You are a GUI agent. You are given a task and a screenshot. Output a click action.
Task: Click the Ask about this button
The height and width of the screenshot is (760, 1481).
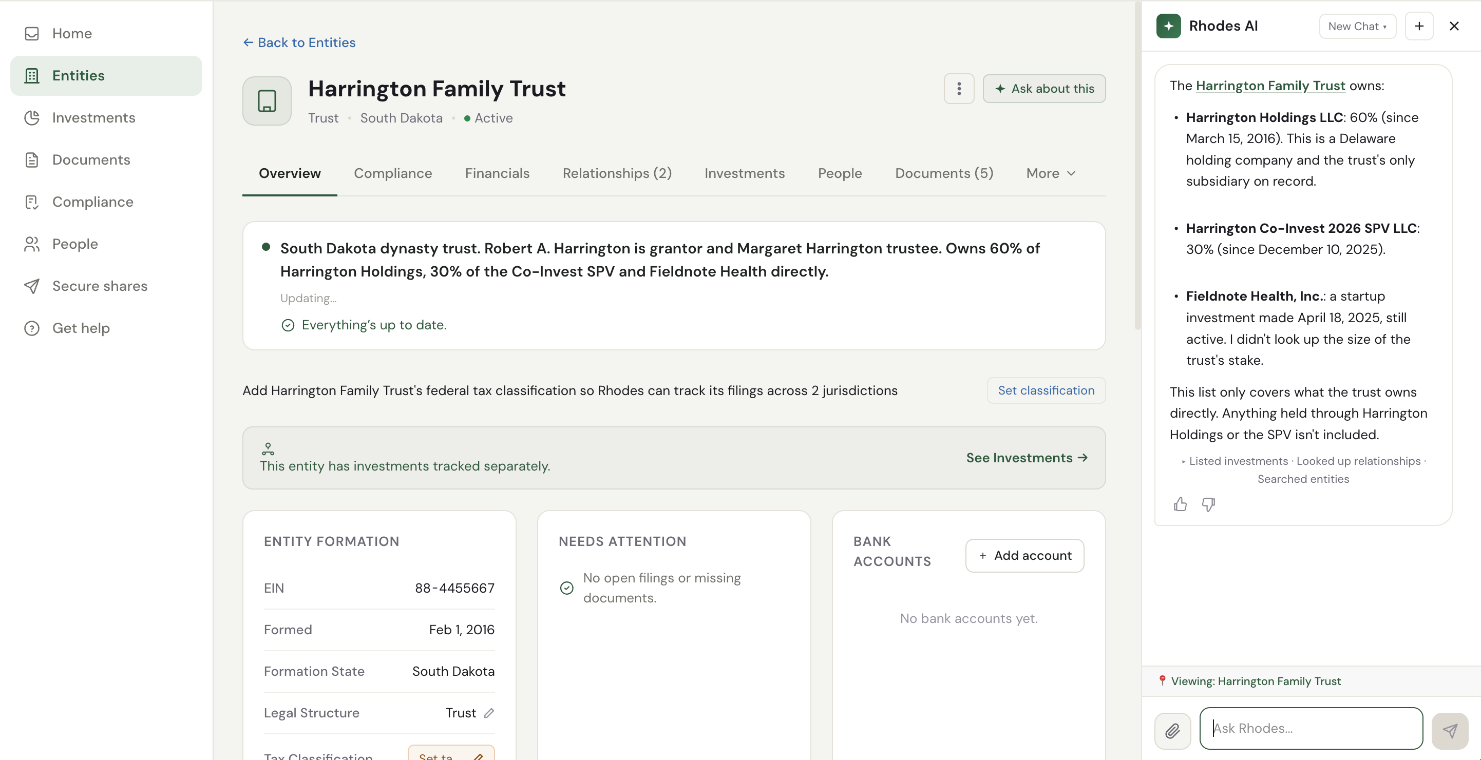coord(1044,88)
